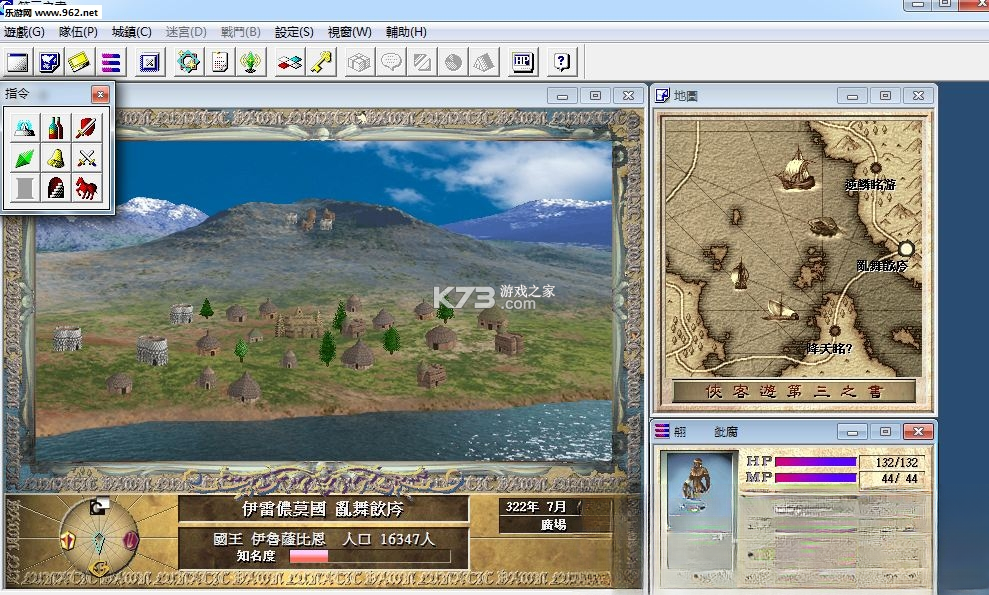Click the HP monitor toolbar icon
Screen dimensions: 989x595
click(x=523, y=62)
